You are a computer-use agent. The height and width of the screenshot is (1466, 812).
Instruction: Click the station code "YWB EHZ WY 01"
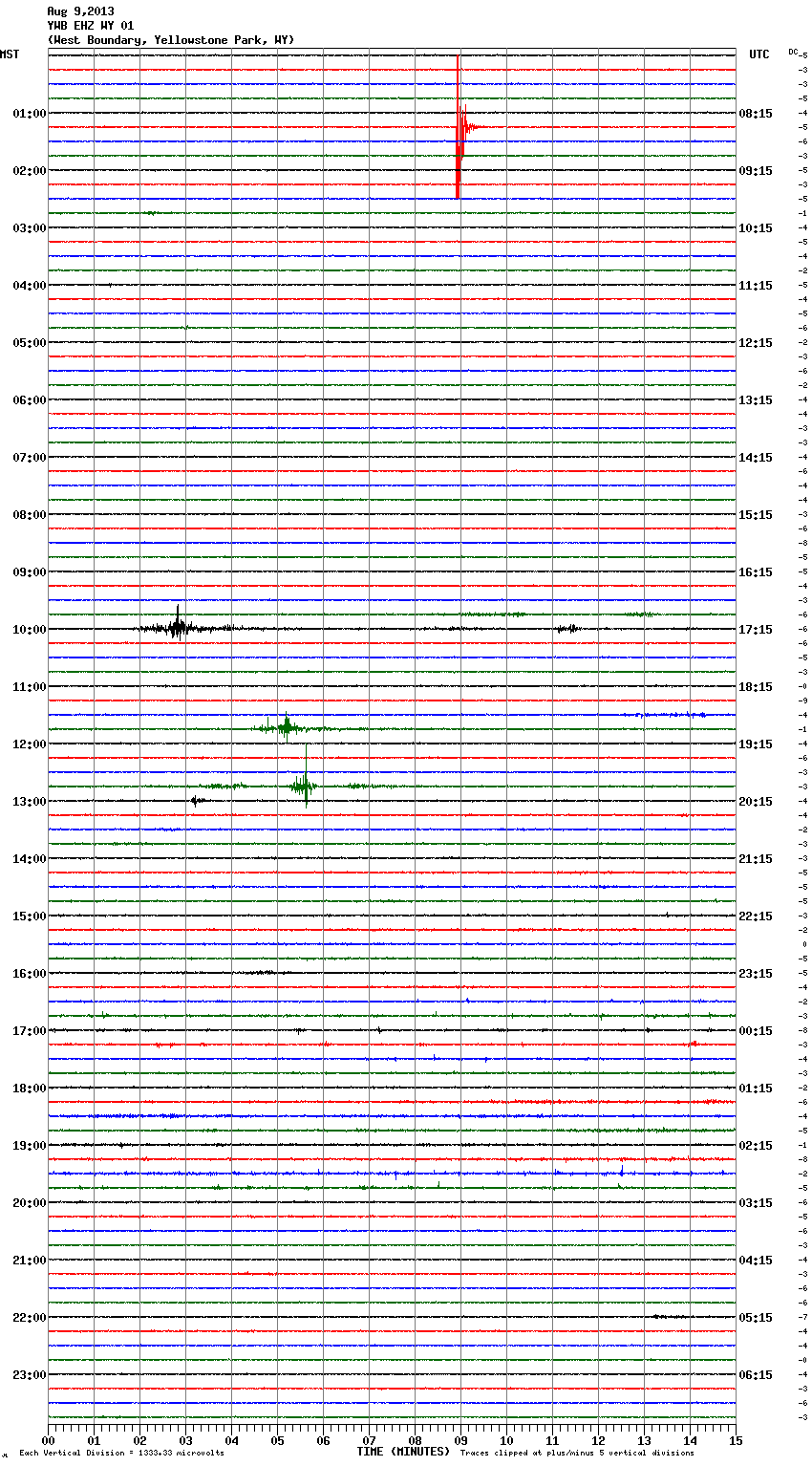click(x=91, y=26)
